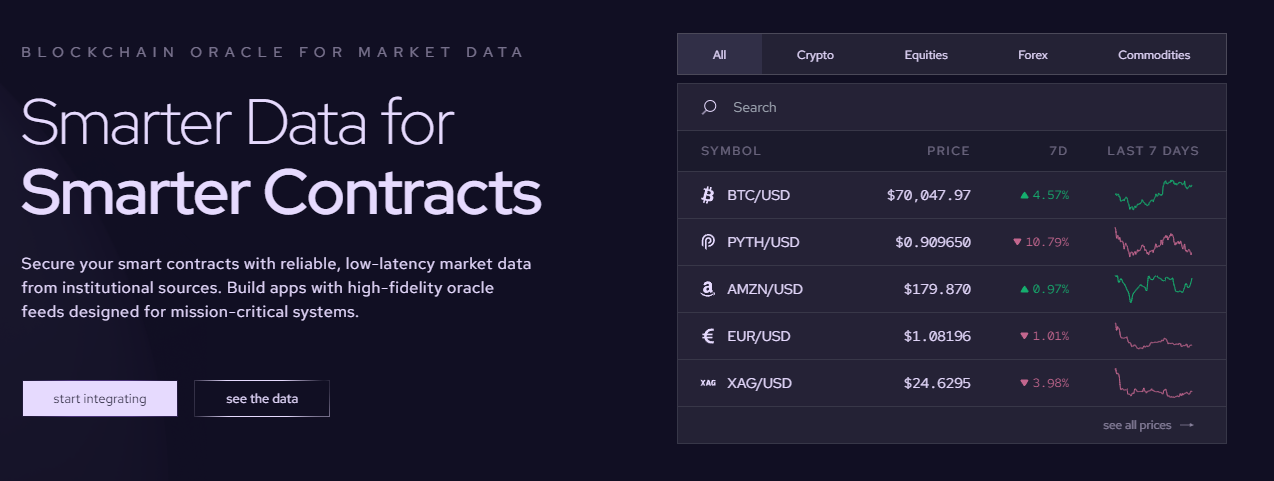Open the Equities tab

926,55
